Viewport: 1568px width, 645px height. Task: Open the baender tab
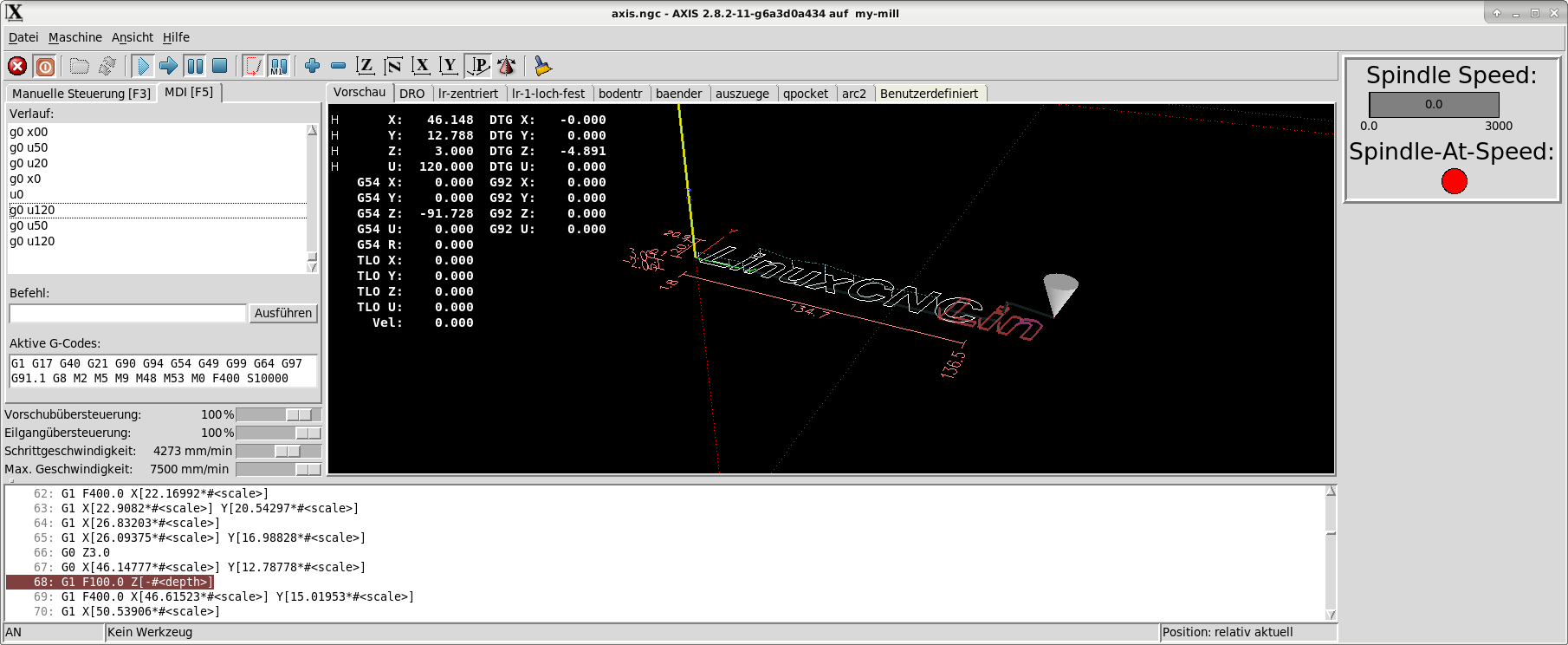click(x=679, y=94)
